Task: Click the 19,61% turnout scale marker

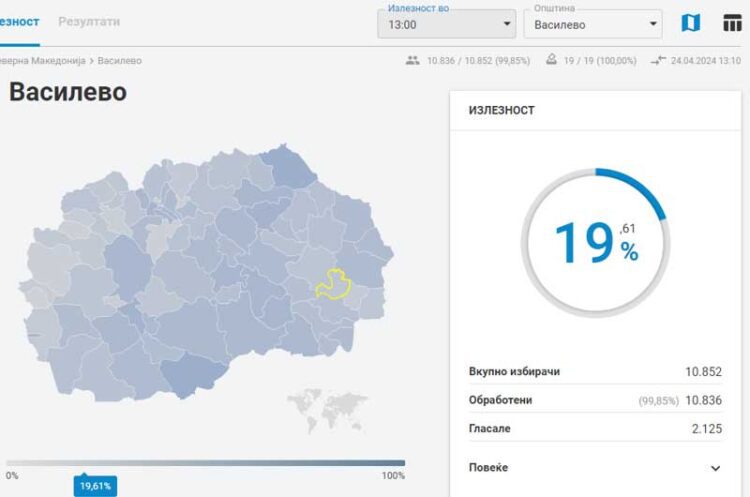Action: pos(95,486)
